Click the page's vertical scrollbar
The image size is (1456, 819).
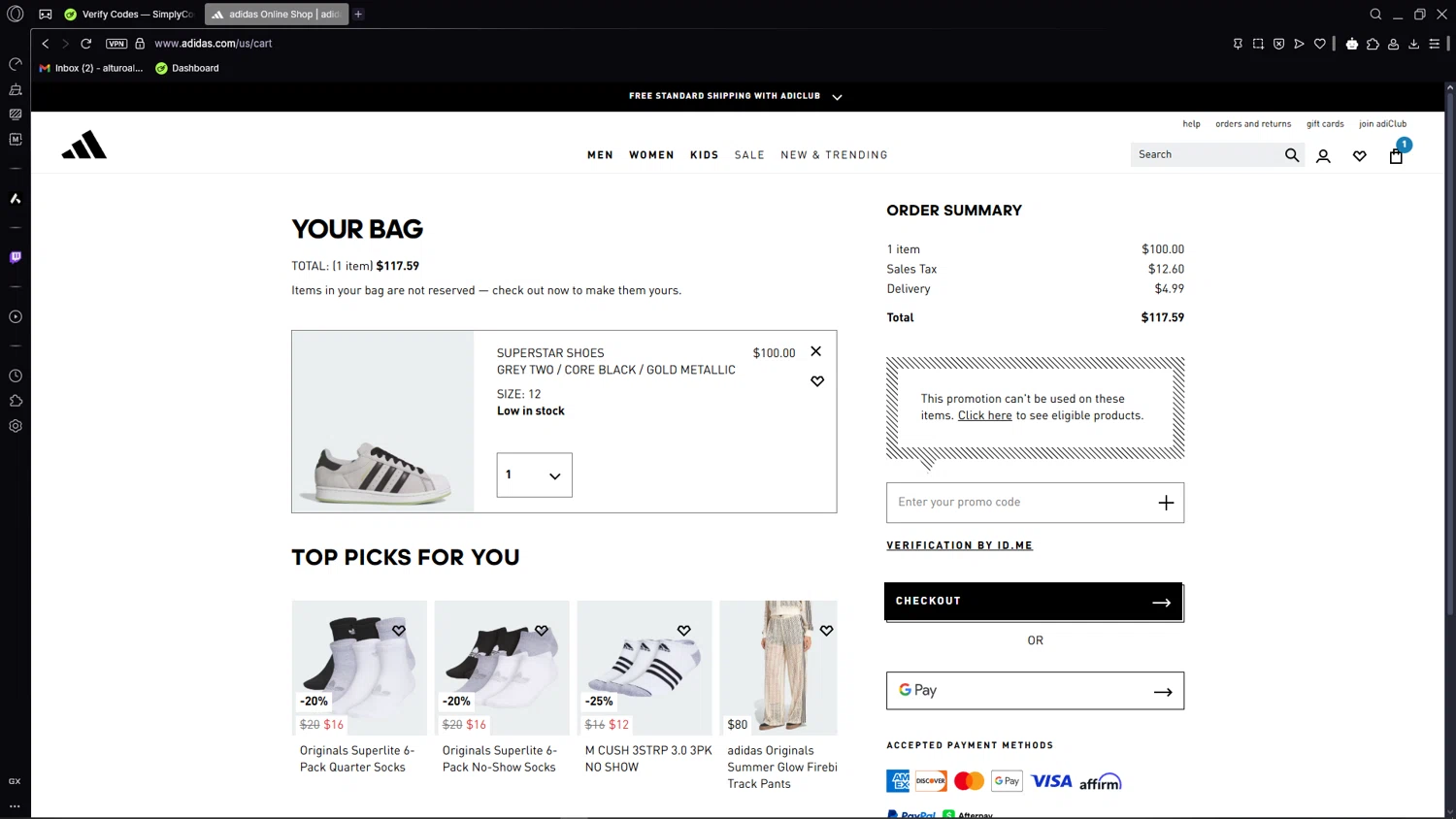click(1449, 349)
